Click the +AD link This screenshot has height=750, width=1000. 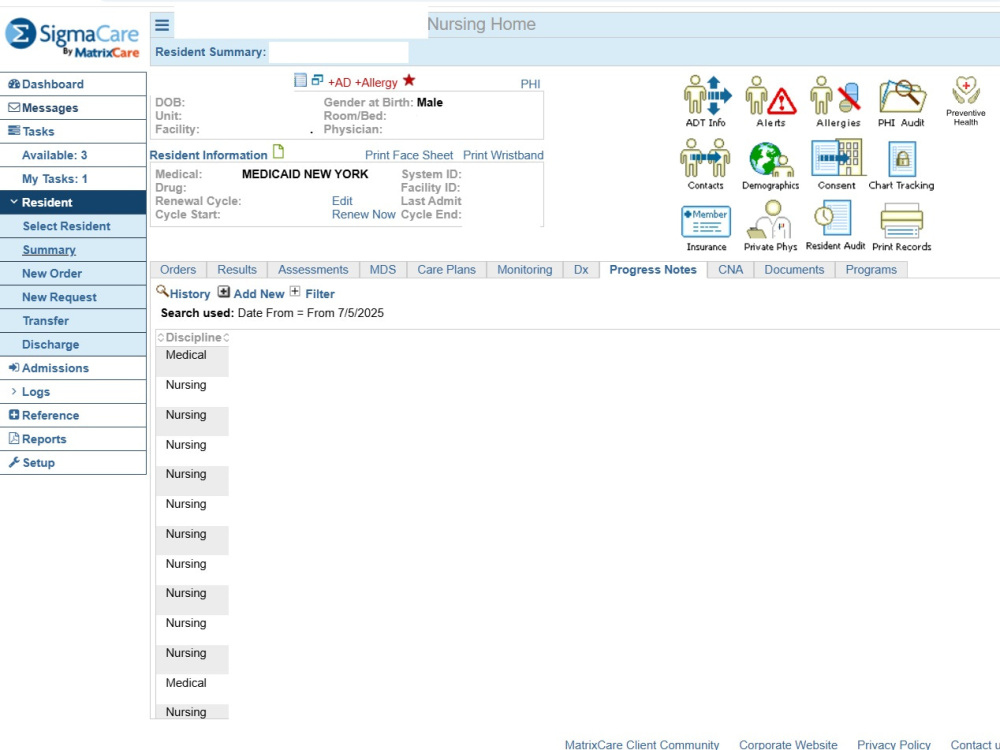click(x=339, y=82)
